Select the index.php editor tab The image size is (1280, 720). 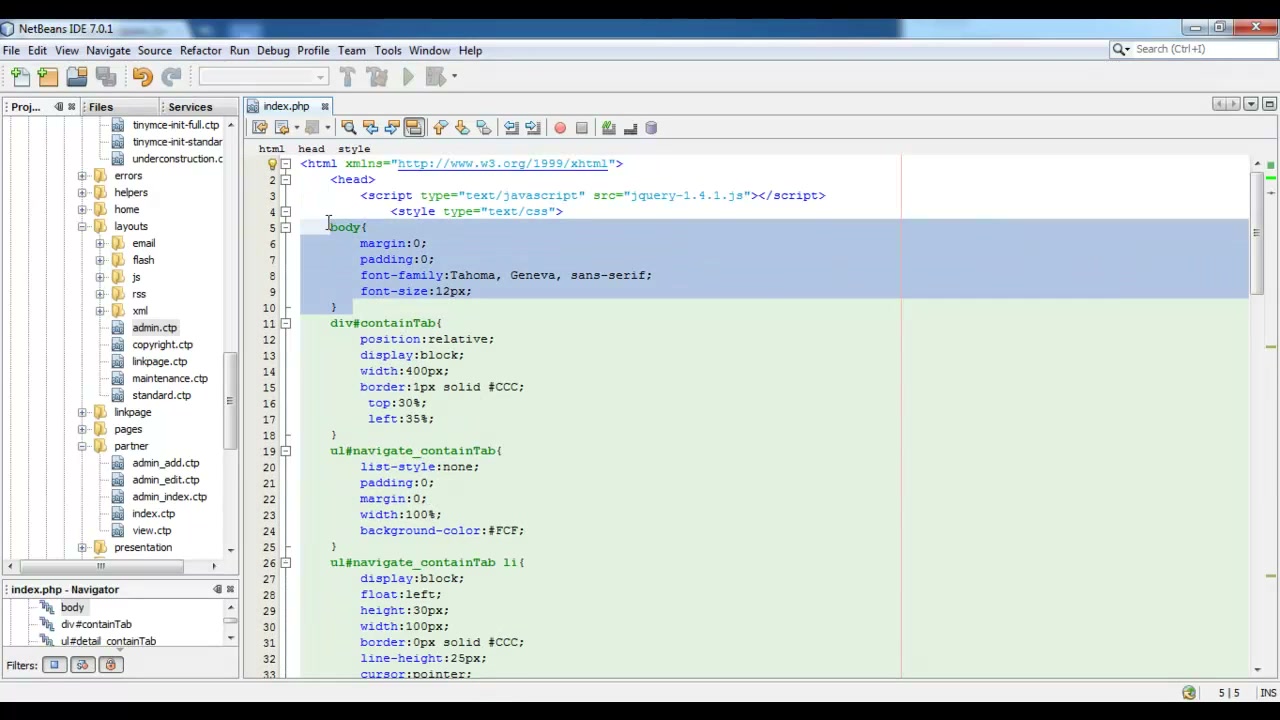click(x=285, y=106)
